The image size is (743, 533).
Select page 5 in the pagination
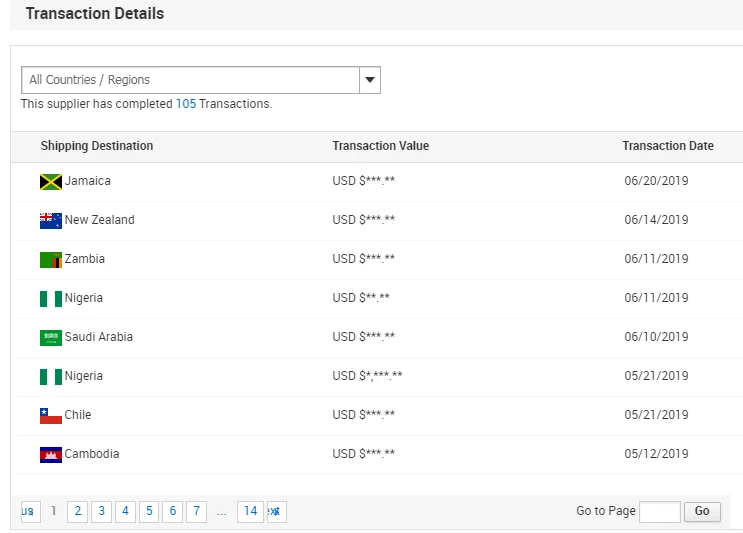[x=149, y=511]
